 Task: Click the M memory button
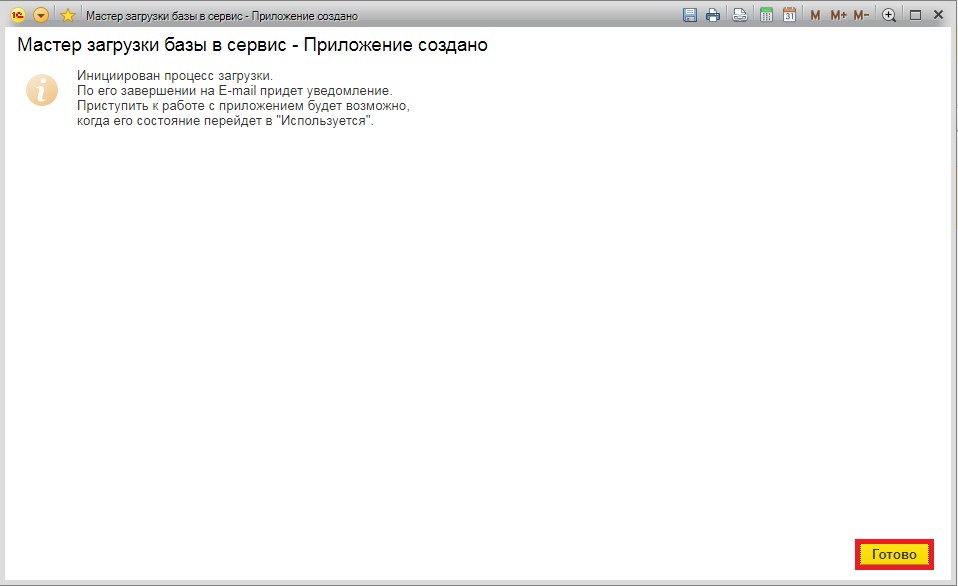point(815,15)
